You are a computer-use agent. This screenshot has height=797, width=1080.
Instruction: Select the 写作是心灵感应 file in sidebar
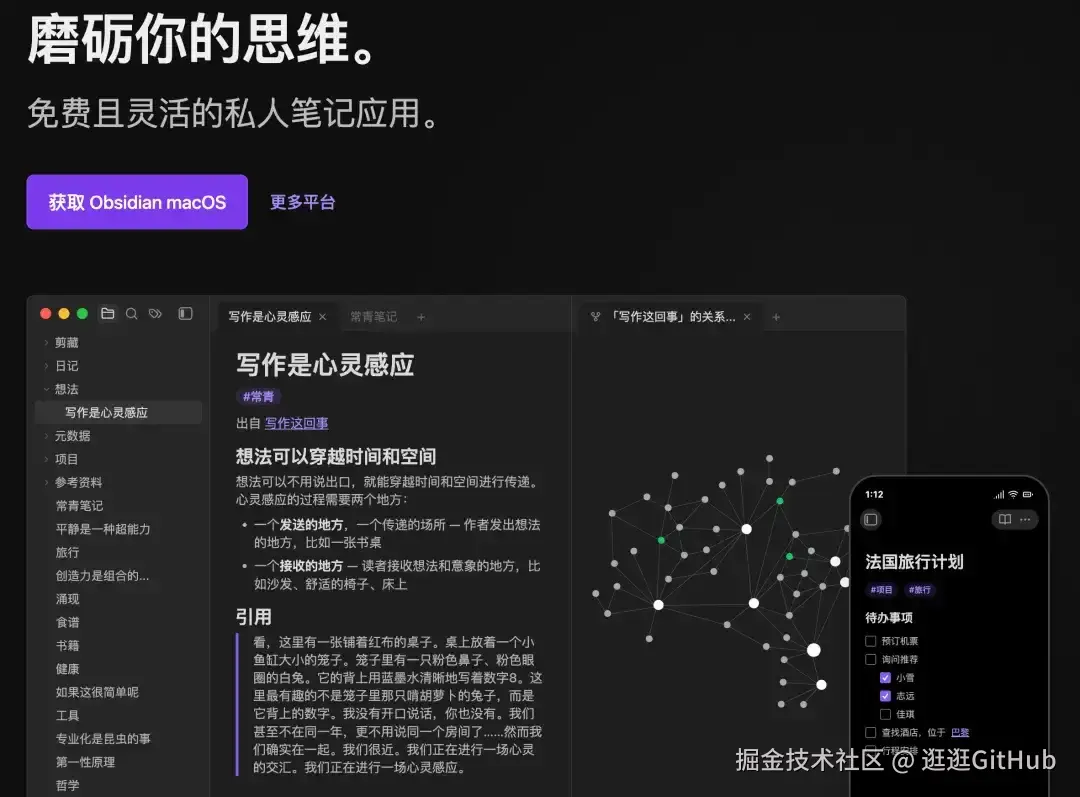coord(118,413)
